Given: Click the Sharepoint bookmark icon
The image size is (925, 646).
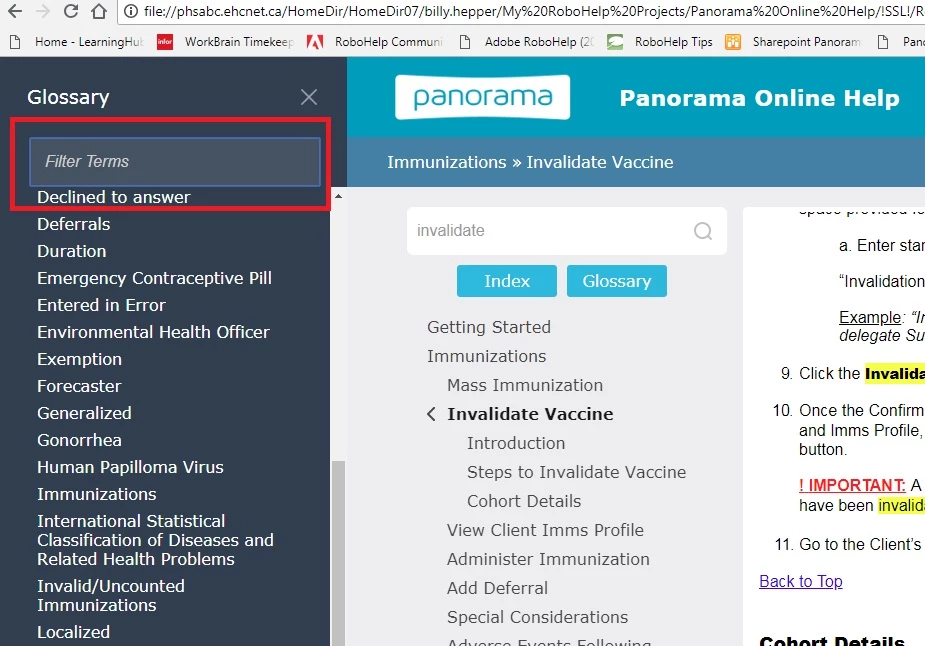Looking at the screenshot, I should click(733, 42).
